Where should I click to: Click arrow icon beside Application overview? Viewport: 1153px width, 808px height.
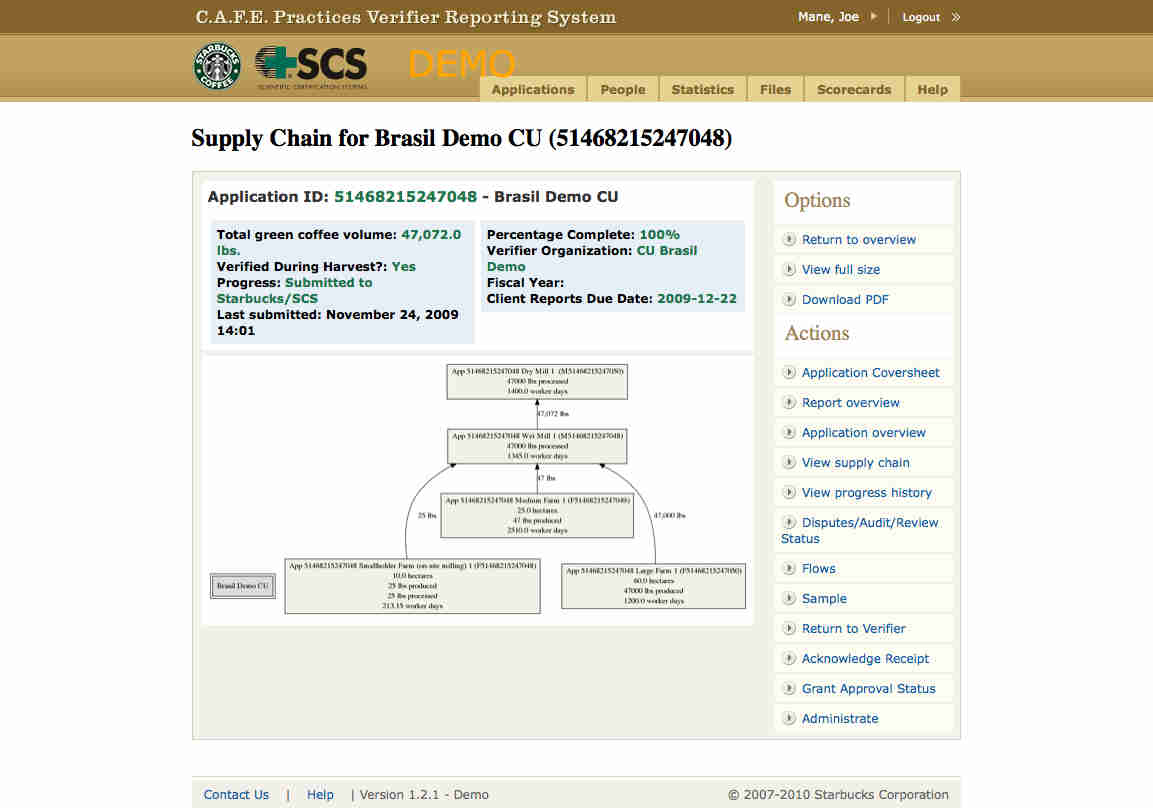coord(789,432)
